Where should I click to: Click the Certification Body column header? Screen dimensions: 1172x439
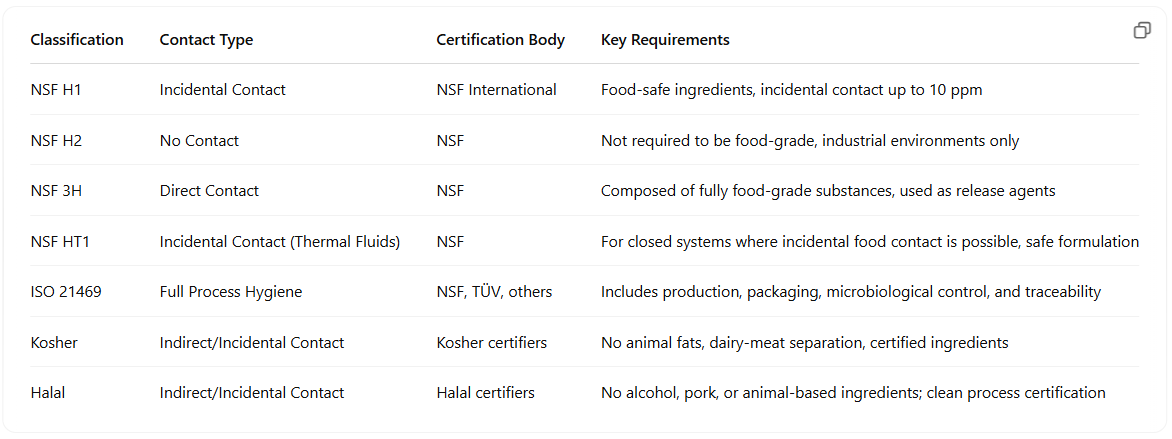coord(501,40)
